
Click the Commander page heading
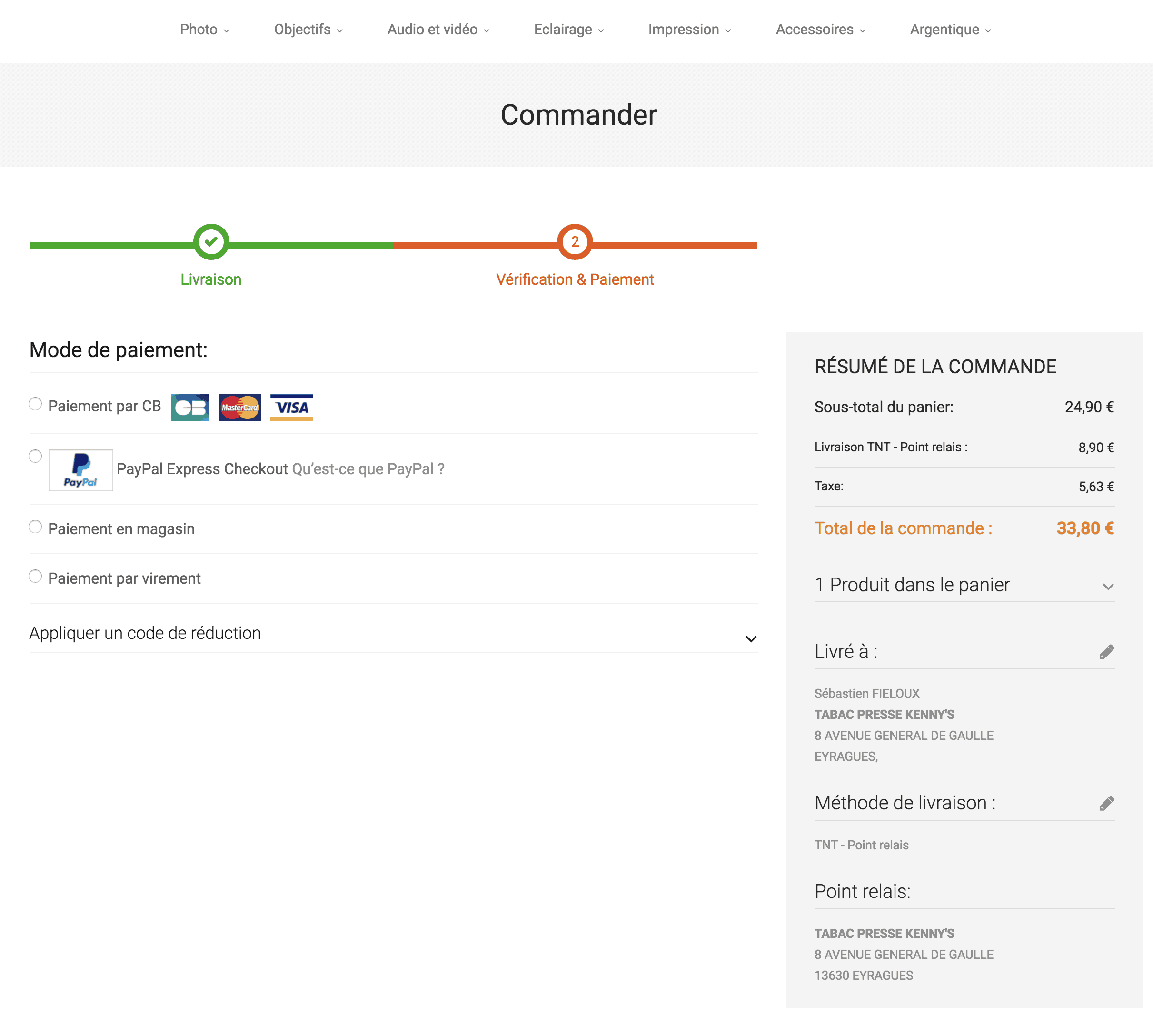click(x=579, y=115)
